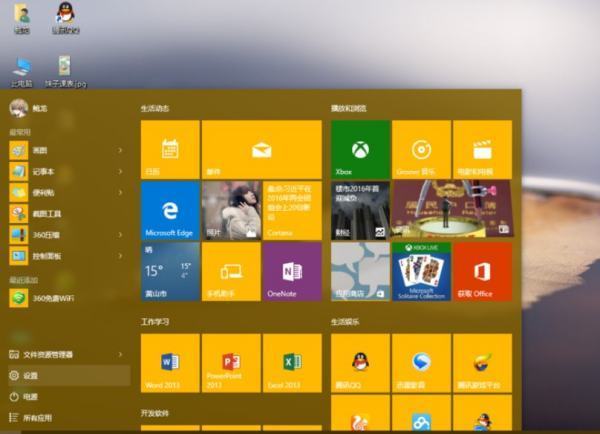The width and height of the screenshot is (600, 434).
Task: Open the wide news tile with the podium image
Action: 452,209
